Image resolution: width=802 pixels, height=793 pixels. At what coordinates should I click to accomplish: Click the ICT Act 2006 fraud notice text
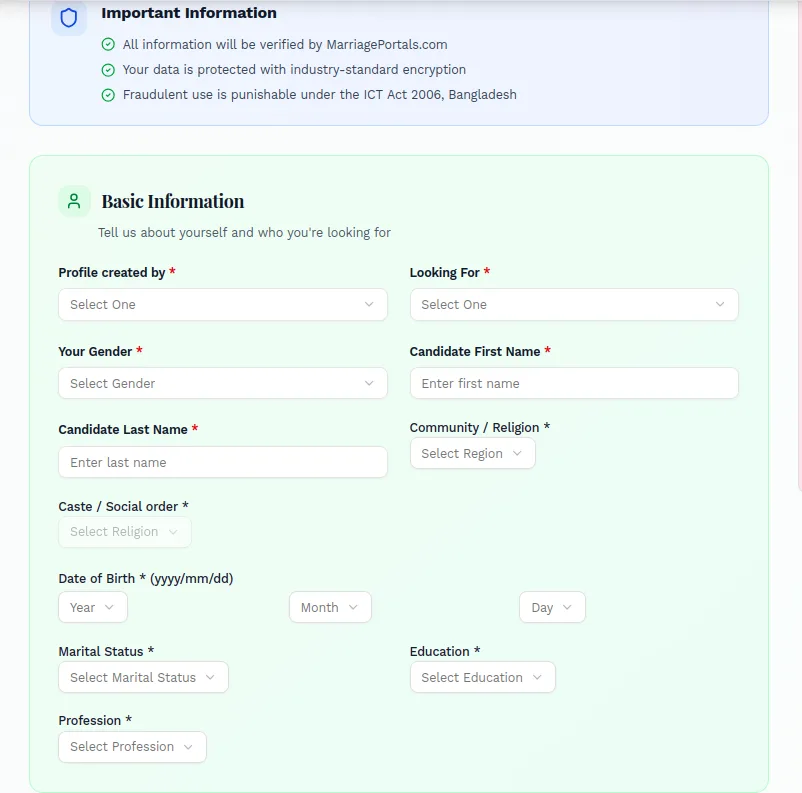[x=320, y=95]
